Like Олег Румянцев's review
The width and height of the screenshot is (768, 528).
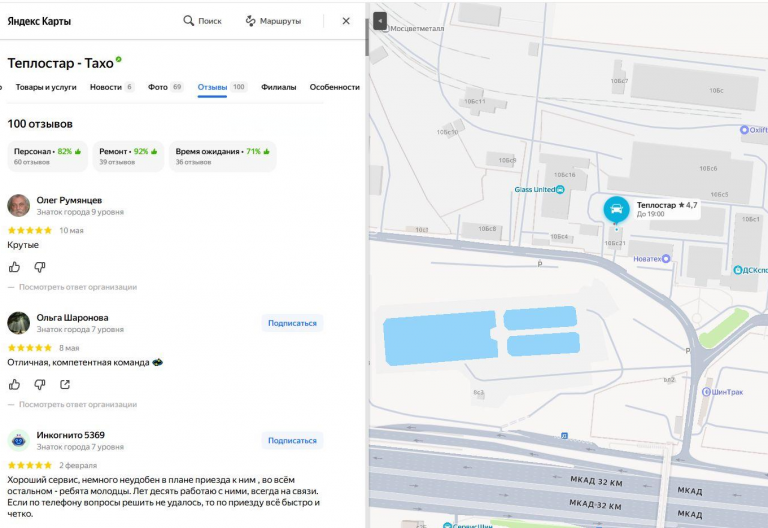[14, 267]
